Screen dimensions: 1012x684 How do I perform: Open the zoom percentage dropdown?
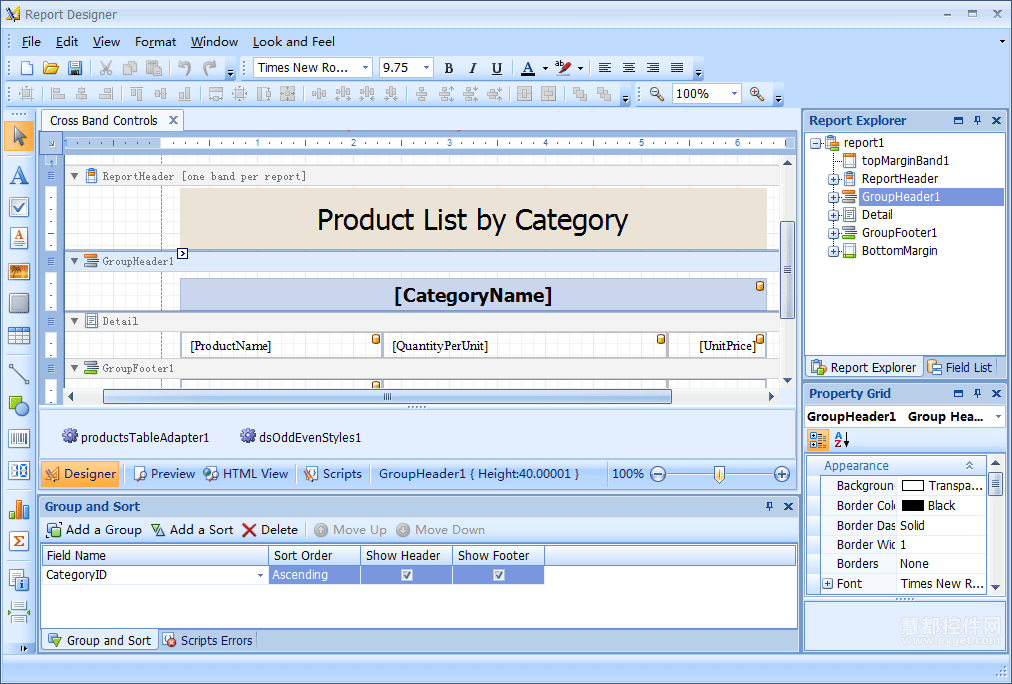click(734, 94)
